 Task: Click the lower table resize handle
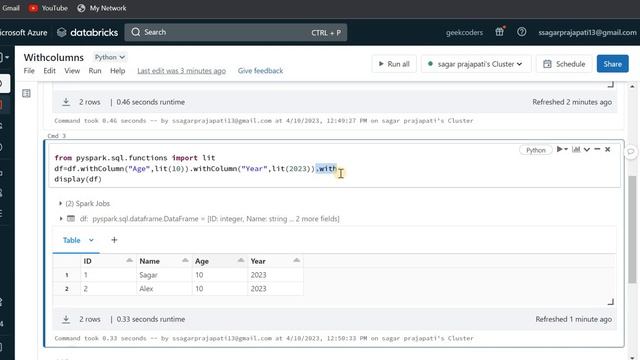tap(611, 302)
